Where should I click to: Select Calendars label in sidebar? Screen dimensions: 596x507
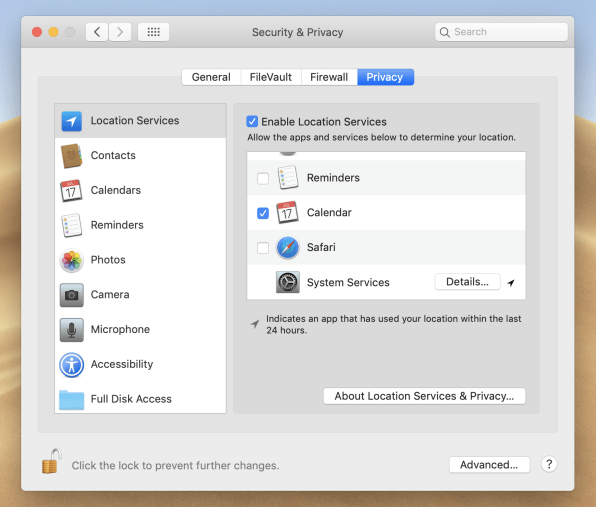click(116, 190)
